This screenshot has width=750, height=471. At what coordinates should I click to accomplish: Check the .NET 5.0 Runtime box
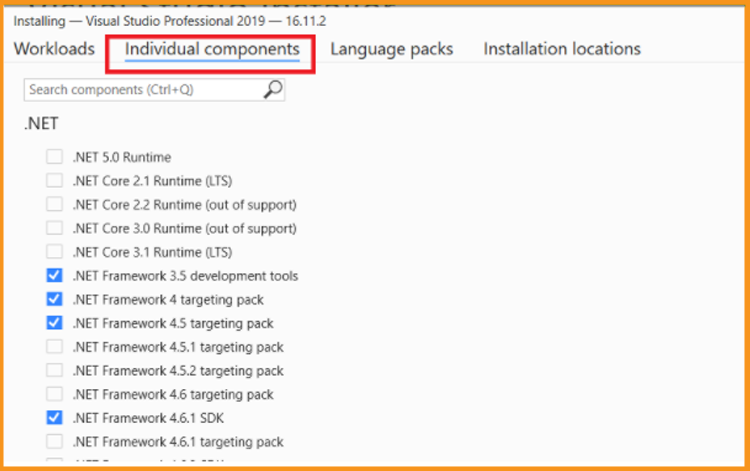point(54,156)
